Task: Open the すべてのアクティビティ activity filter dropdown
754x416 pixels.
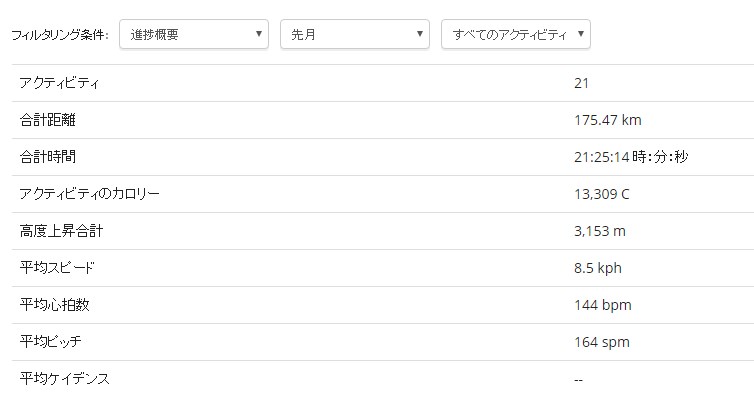Action: [x=516, y=34]
